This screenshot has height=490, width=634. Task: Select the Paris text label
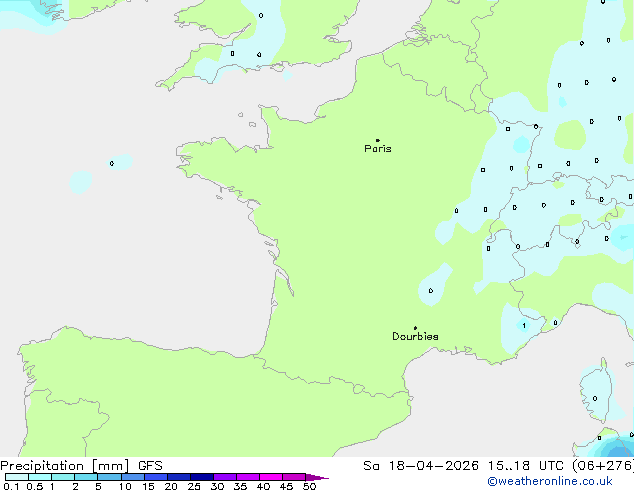378,149
